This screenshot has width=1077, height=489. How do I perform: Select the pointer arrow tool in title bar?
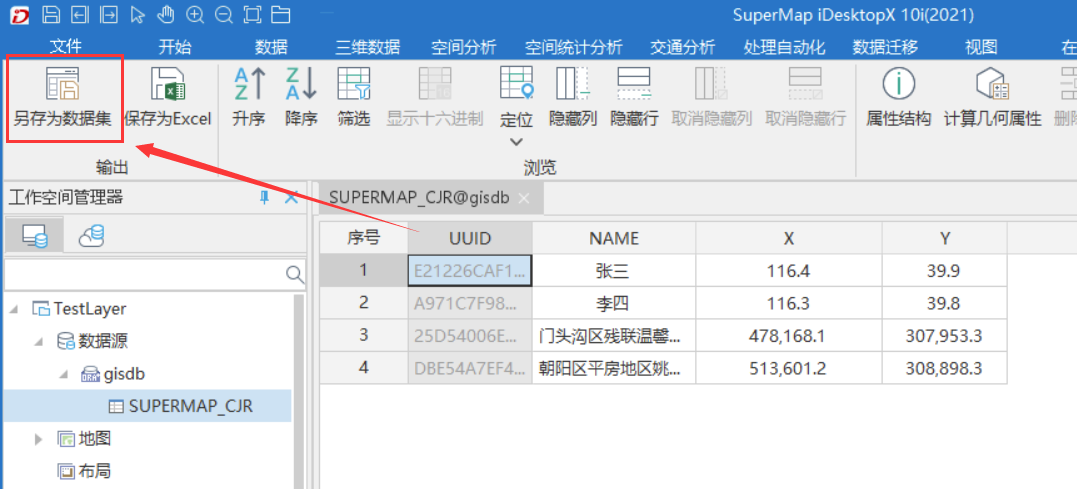click(137, 14)
